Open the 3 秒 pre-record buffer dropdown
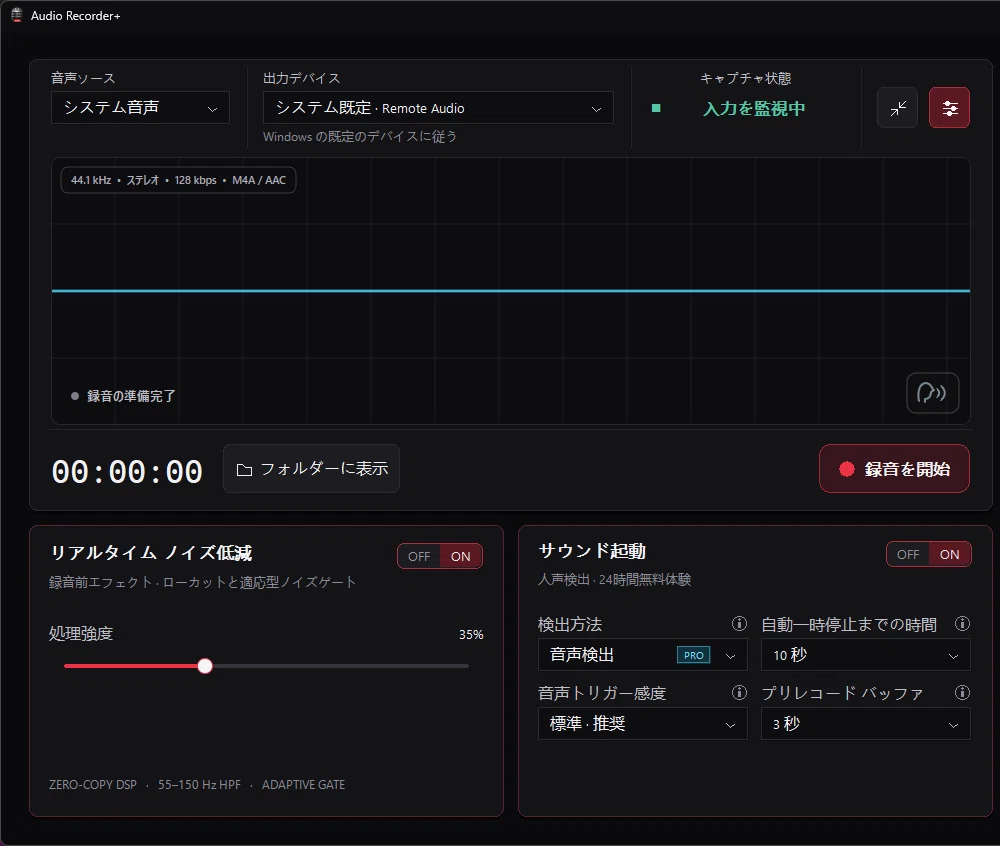Viewport: 1000px width, 846px height. point(865,724)
